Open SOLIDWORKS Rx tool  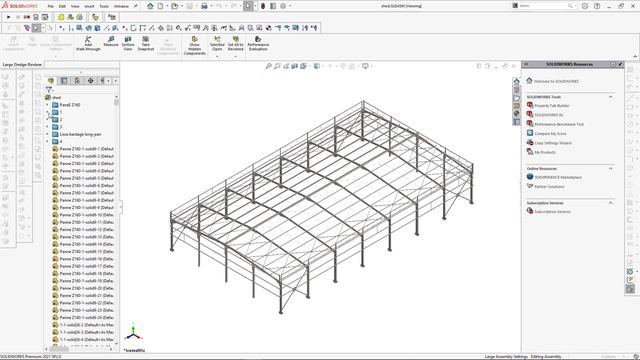(x=544, y=115)
